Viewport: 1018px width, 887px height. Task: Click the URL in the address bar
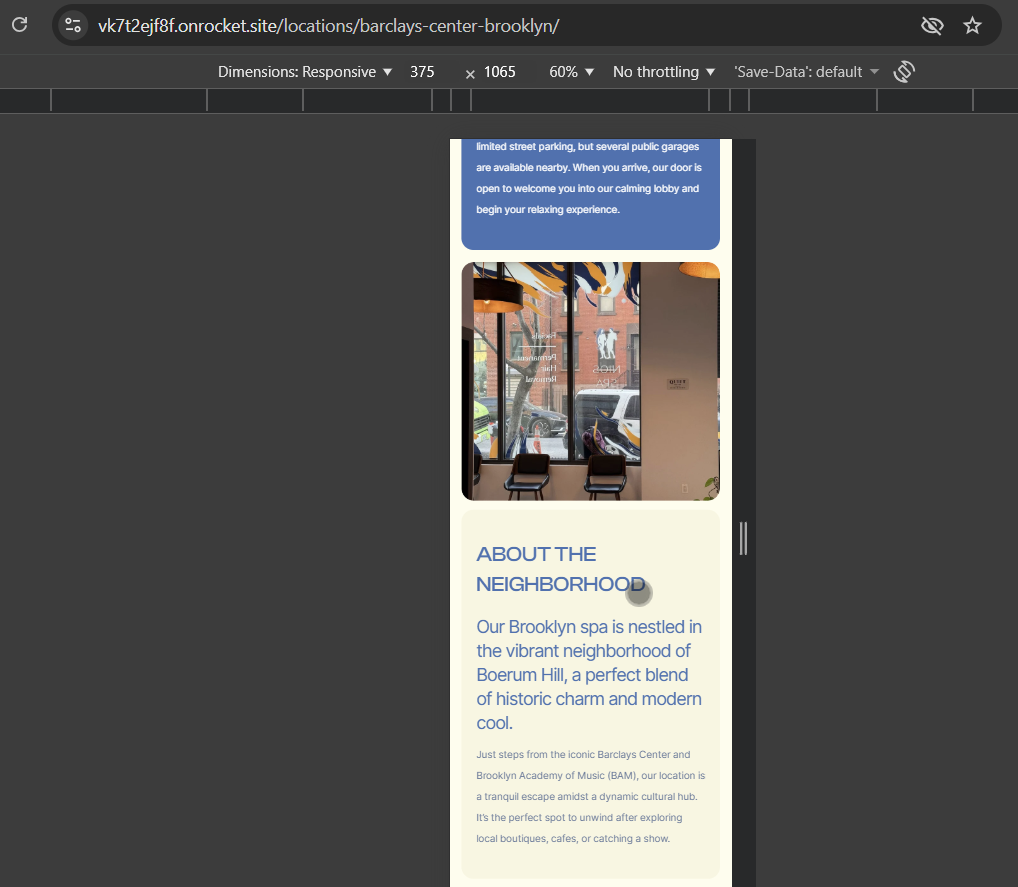329,26
